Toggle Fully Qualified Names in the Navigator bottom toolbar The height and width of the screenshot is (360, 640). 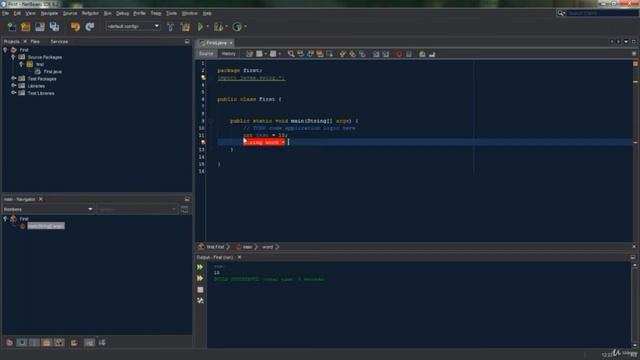[74, 342]
